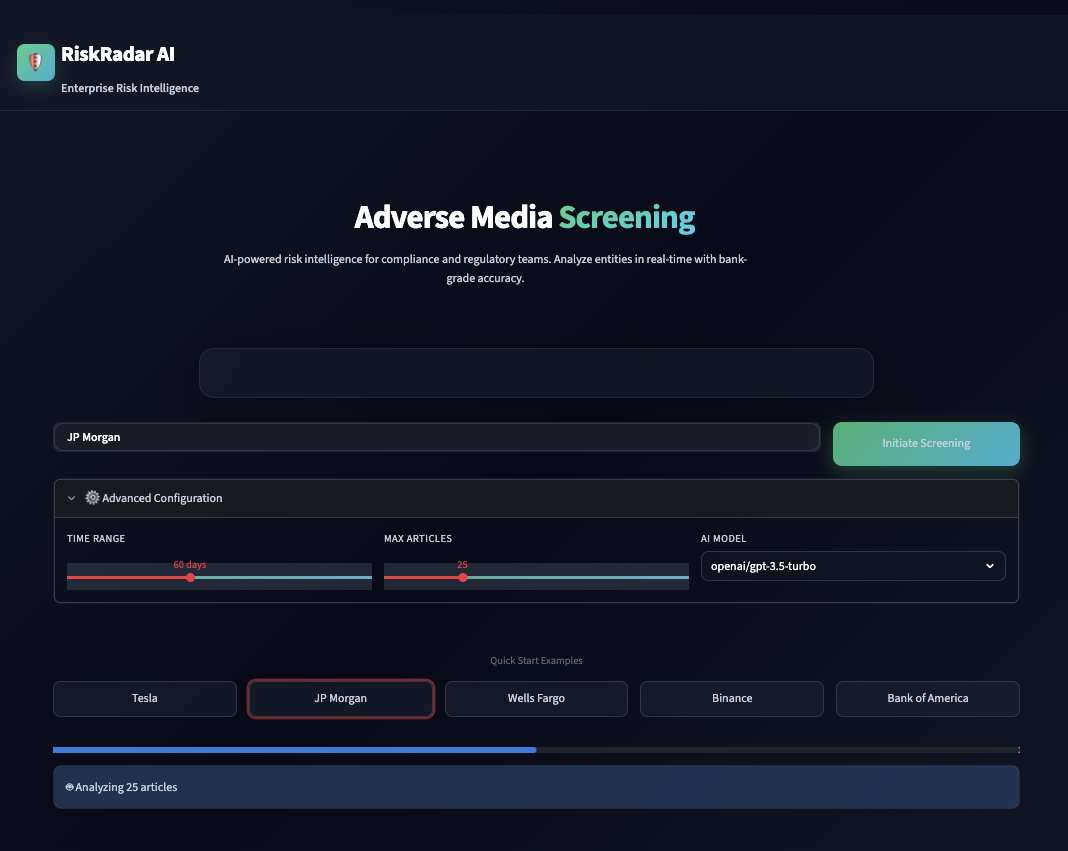Click the Advanced Configuration gear icon
Screen dimensions: 1068x851
tap(92, 497)
